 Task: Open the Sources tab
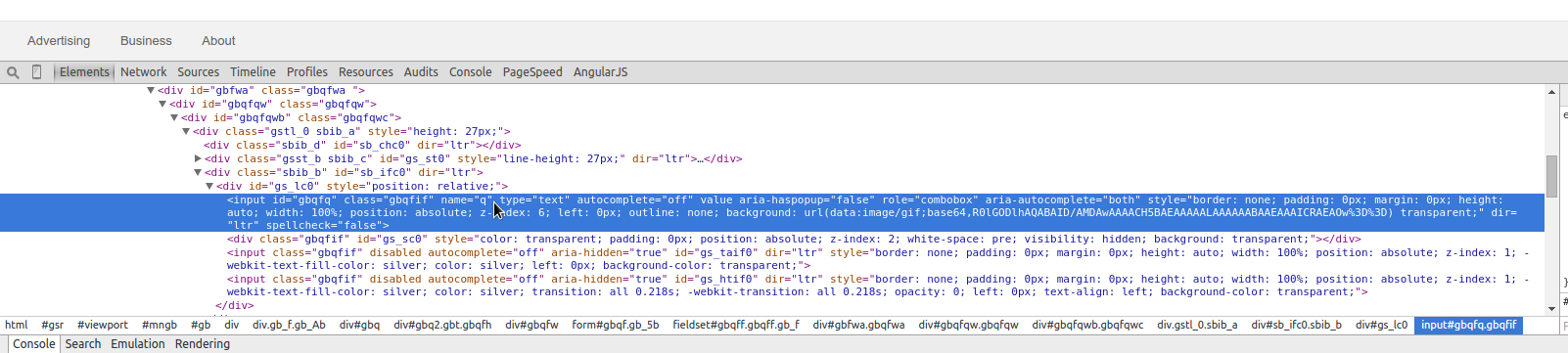point(198,72)
